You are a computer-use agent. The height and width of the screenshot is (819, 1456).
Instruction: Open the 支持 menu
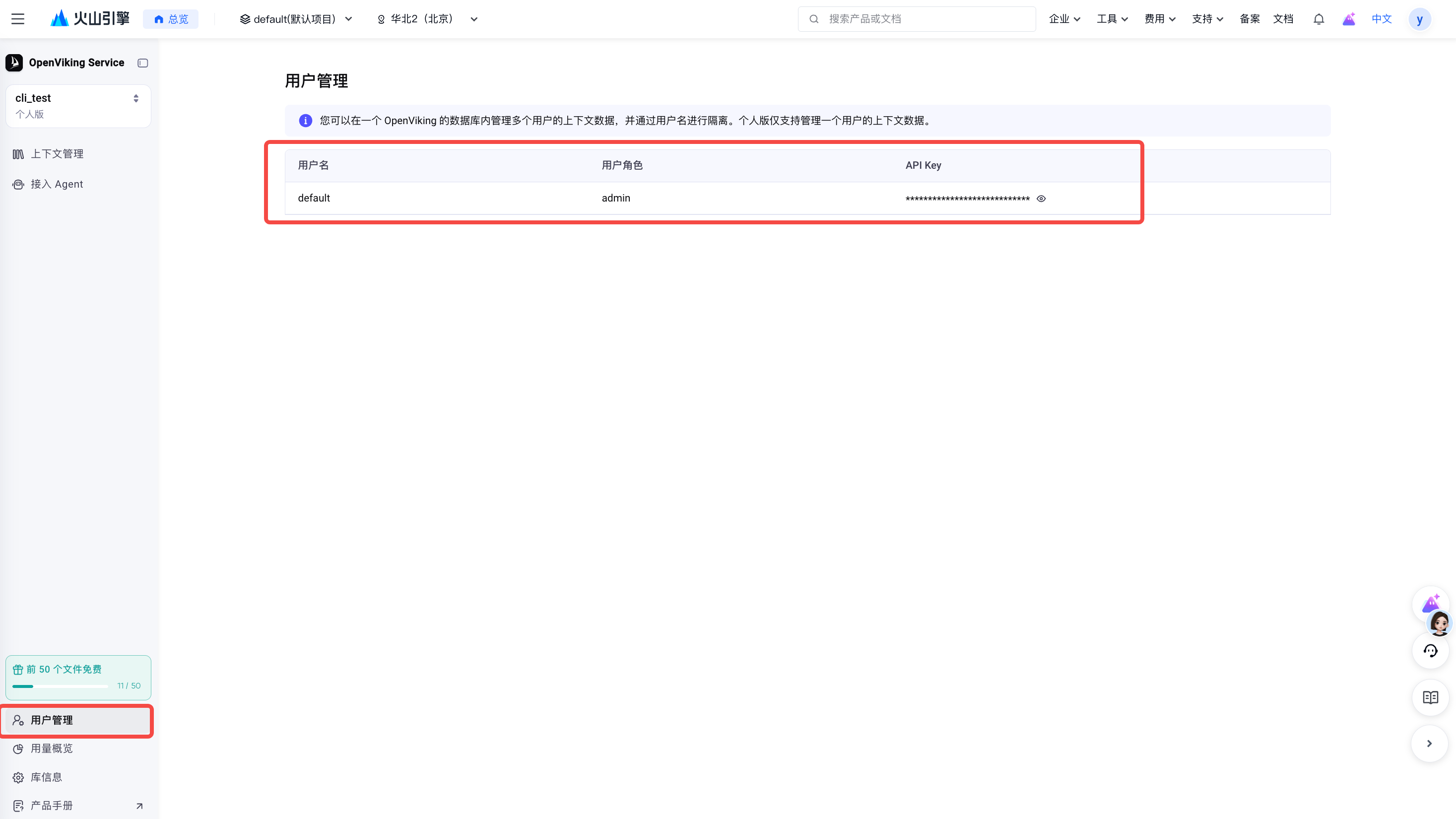coord(1207,19)
